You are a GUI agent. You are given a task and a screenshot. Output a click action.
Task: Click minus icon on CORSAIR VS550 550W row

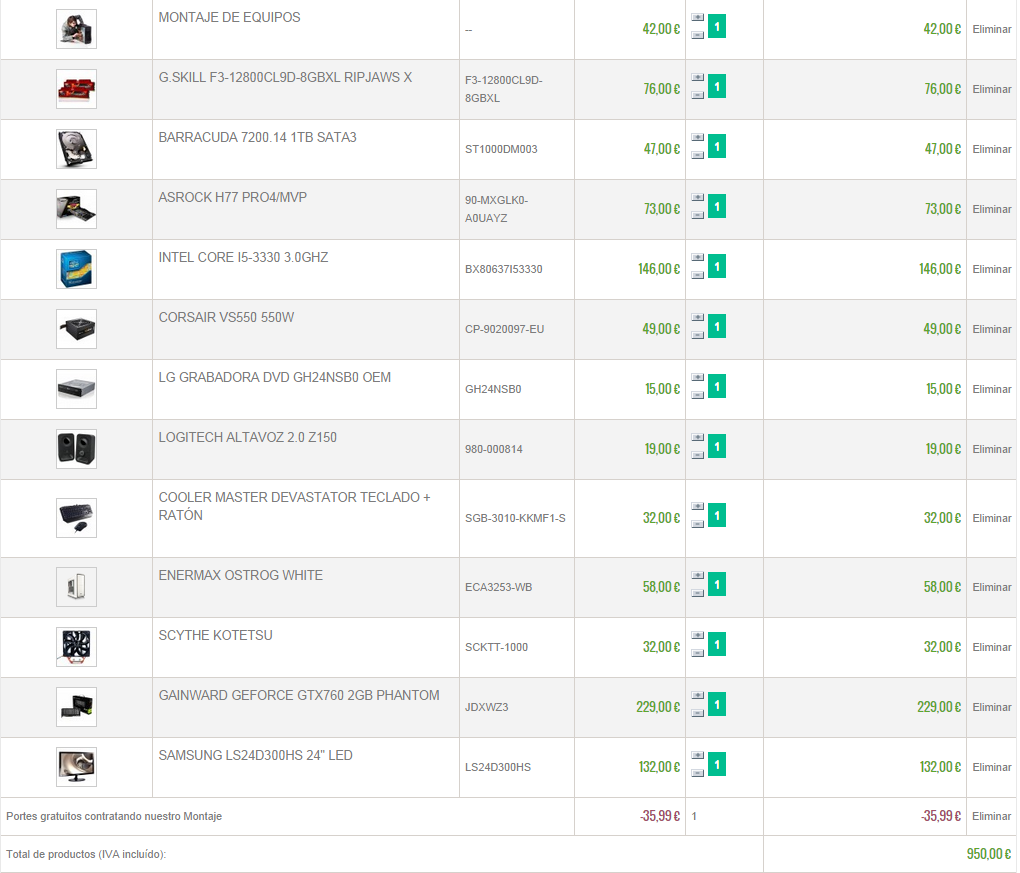(697, 334)
